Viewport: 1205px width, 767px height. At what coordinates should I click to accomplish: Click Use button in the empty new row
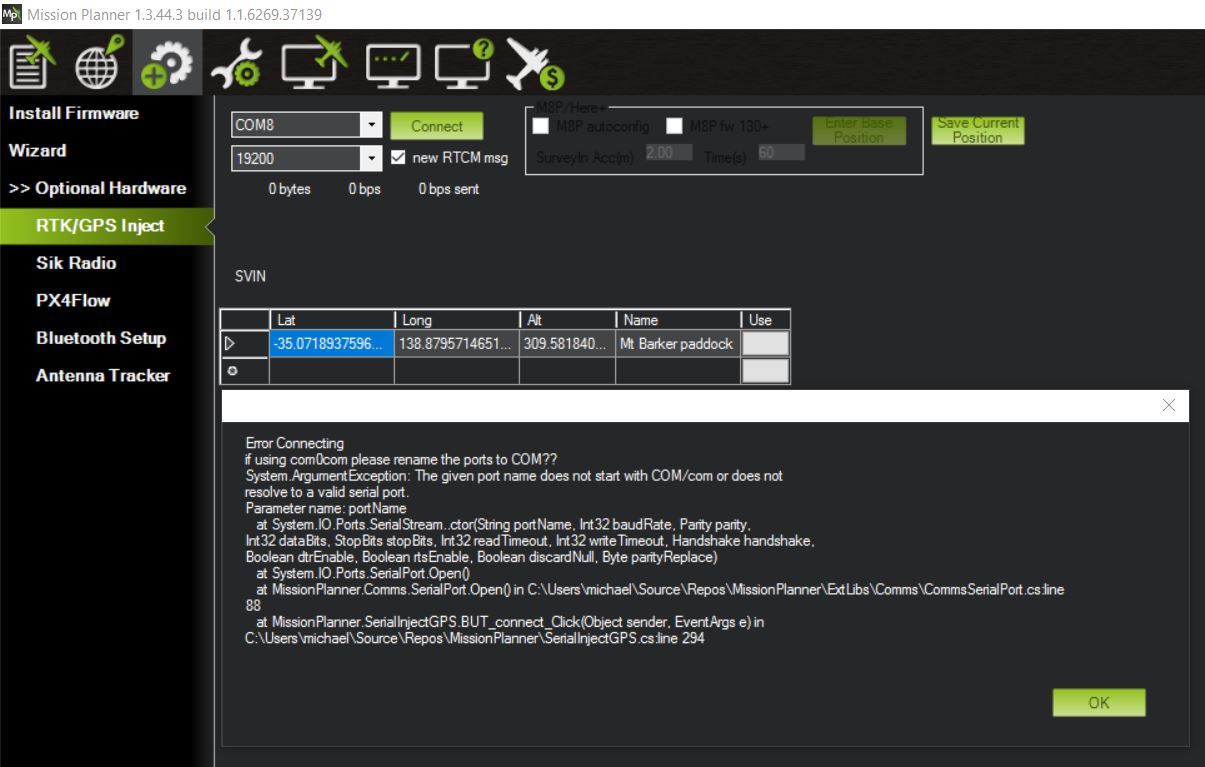765,371
